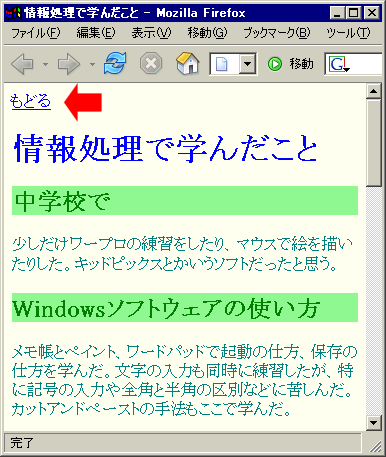The height and width of the screenshot is (457, 386).
Task: Open the 編集(E) menu
Action: (x=96, y=33)
